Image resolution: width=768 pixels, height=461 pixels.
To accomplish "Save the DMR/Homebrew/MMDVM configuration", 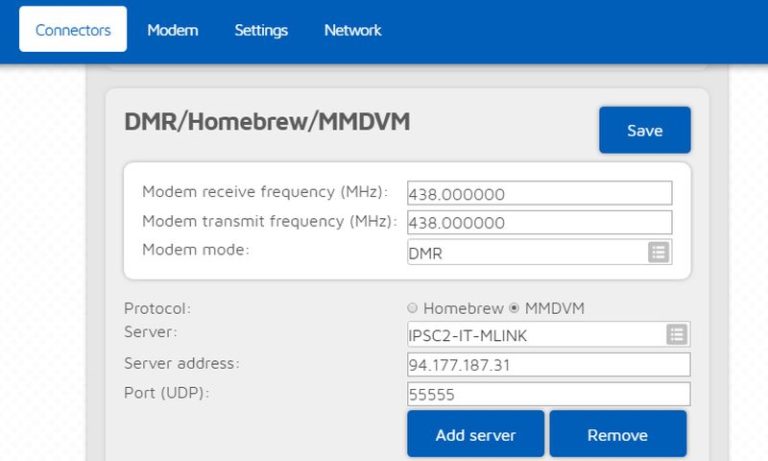I will pyautogui.click(x=645, y=130).
